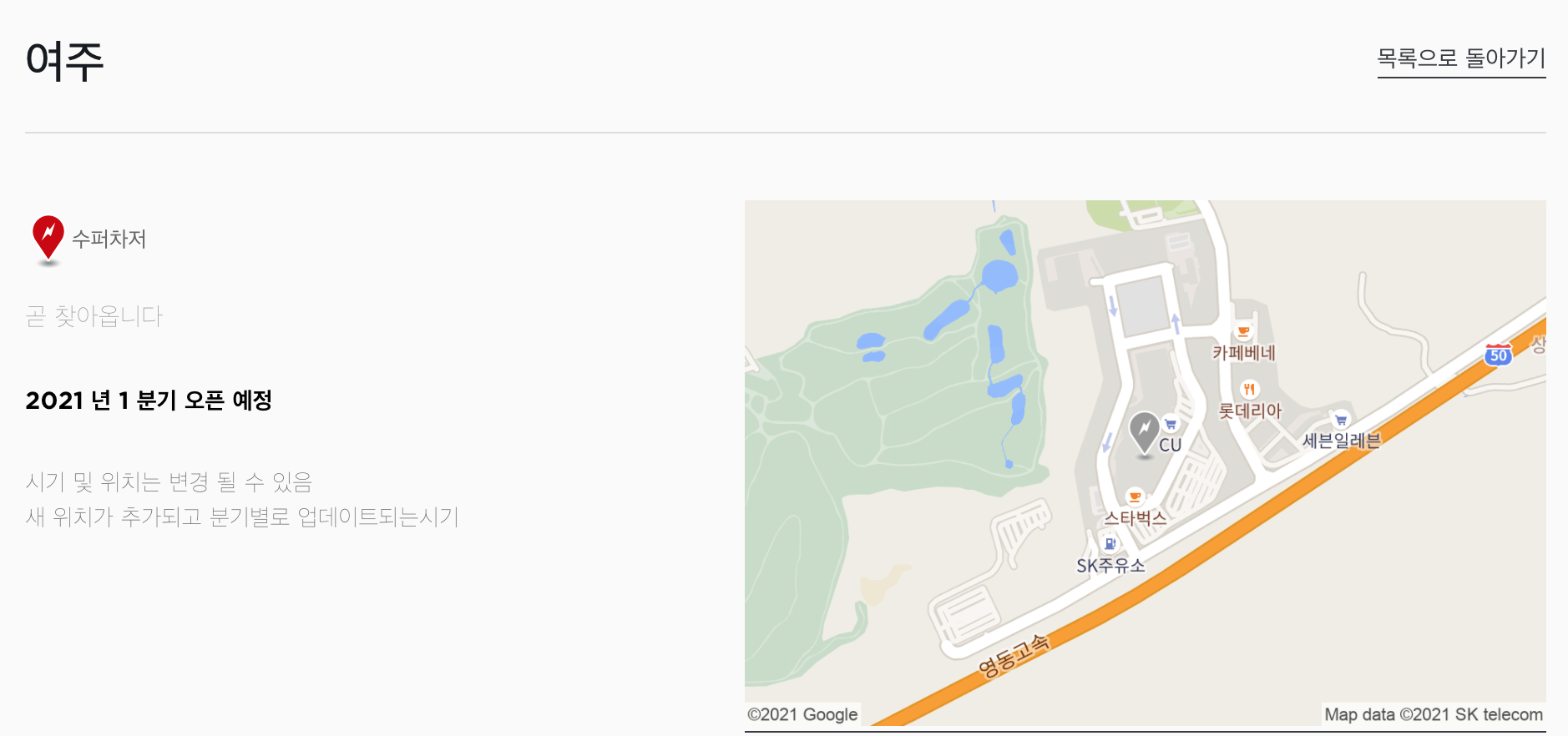Select the CU shopping cart icon
This screenshot has height=746, width=1568.
click(1171, 424)
